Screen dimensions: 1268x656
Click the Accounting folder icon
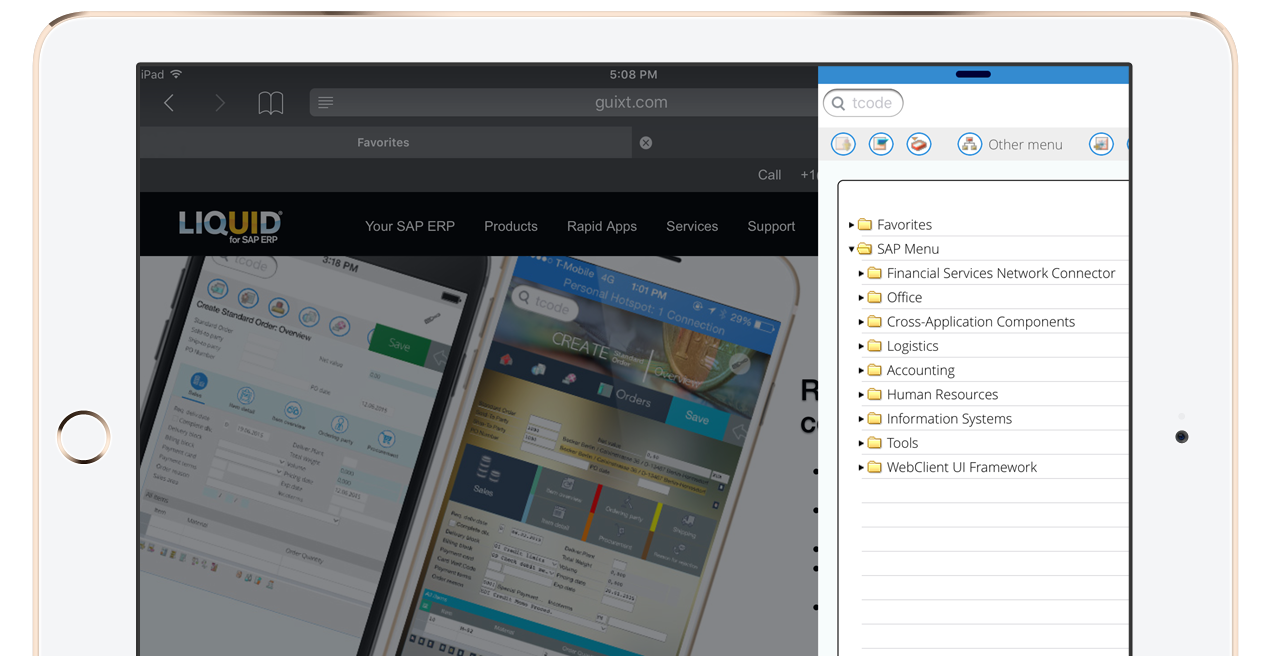tap(875, 370)
